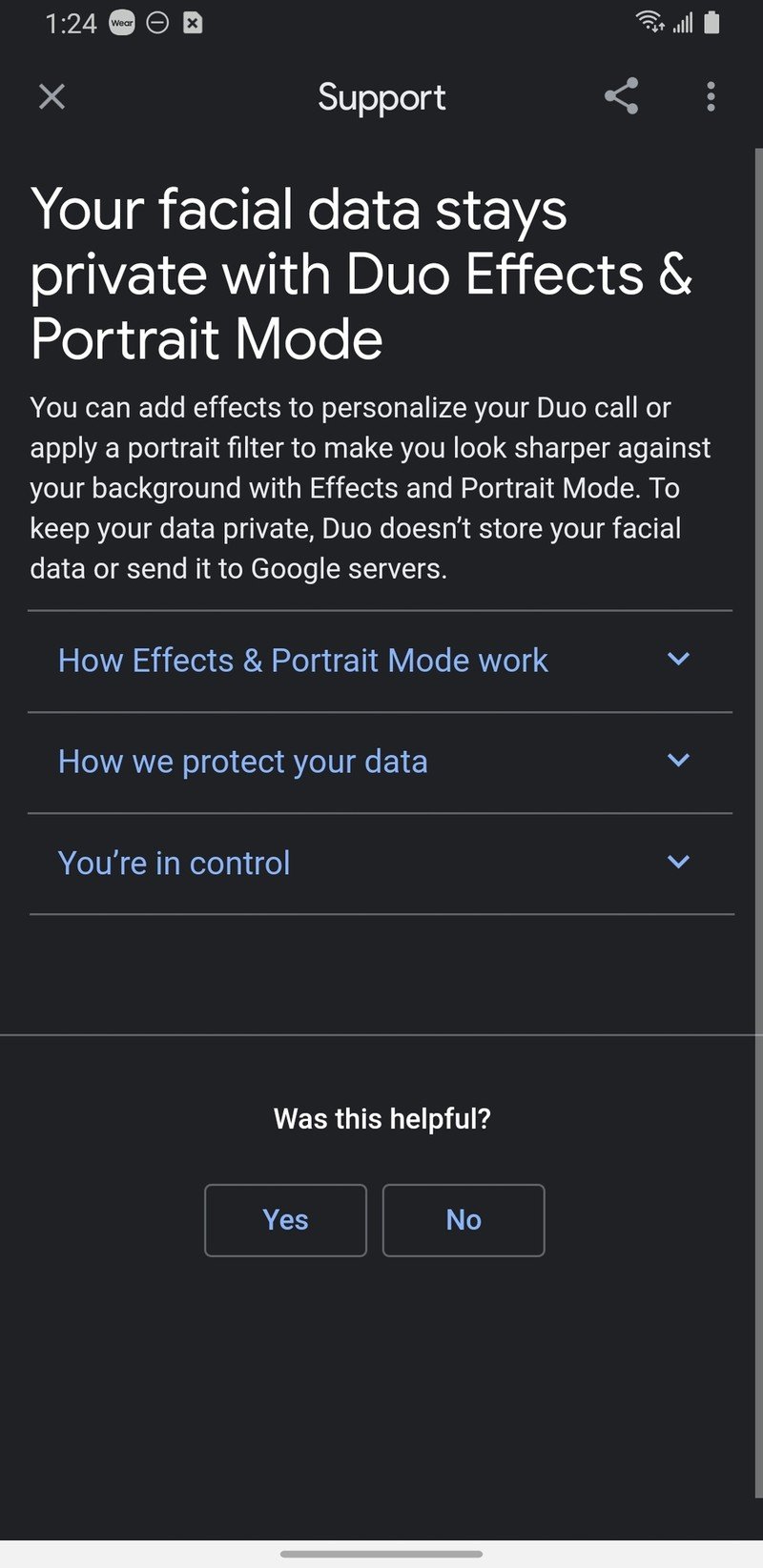Tap the bottom navigation gesture bar
This screenshot has height=1568, width=763.
coord(381,1554)
